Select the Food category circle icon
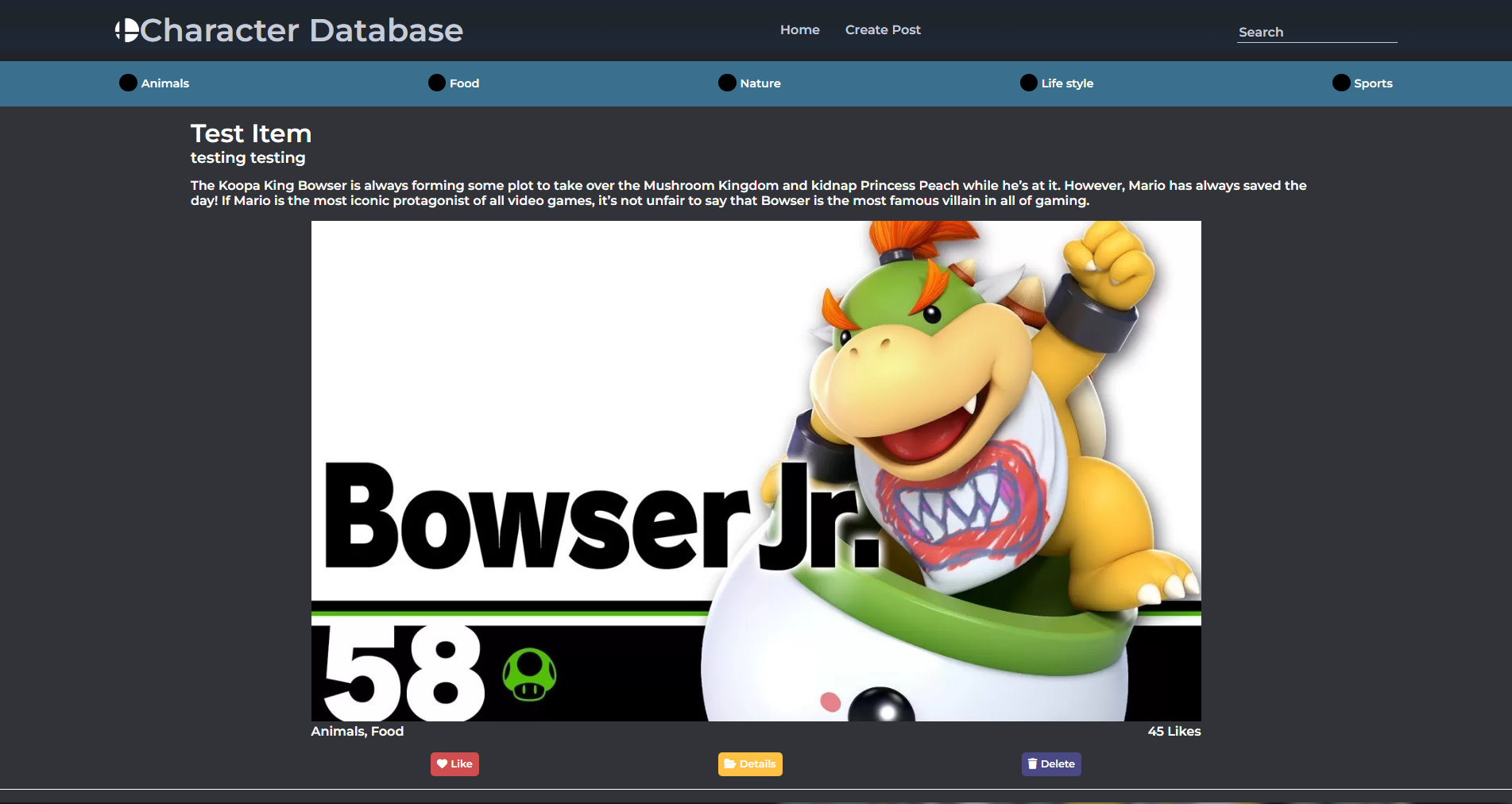 435,83
